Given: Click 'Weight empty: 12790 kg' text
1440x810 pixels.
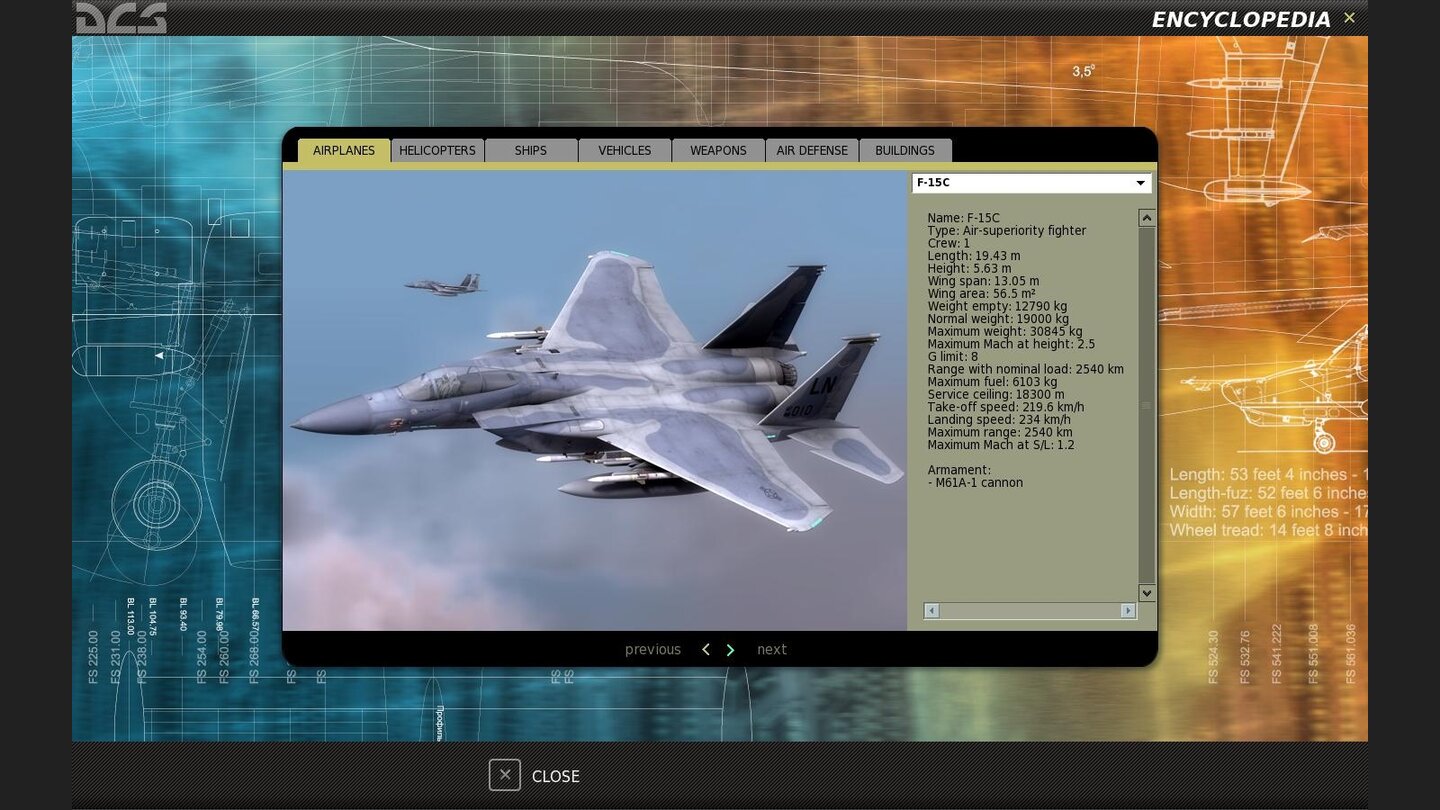Looking at the screenshot, I should [997, 306].
